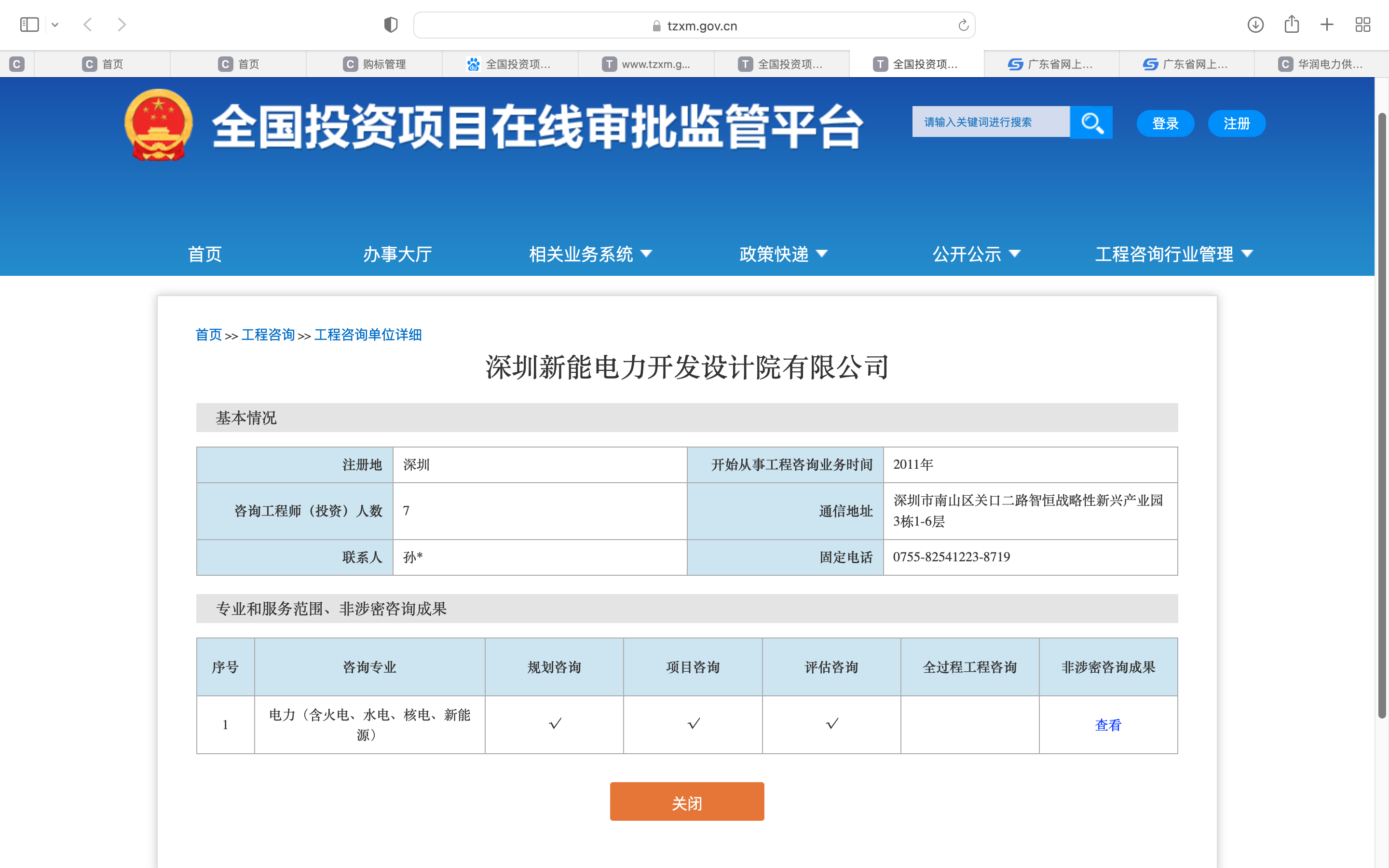Click the 注册 registration button

pos(1236,123)
